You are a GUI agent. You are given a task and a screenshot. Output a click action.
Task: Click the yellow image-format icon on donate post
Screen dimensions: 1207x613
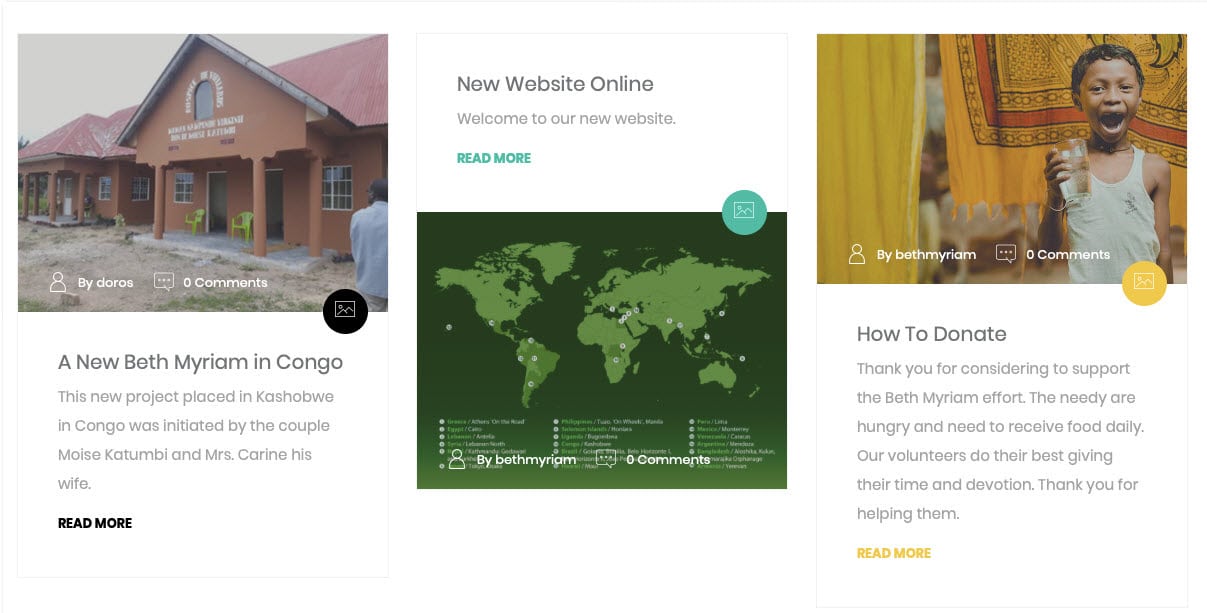1144,282
